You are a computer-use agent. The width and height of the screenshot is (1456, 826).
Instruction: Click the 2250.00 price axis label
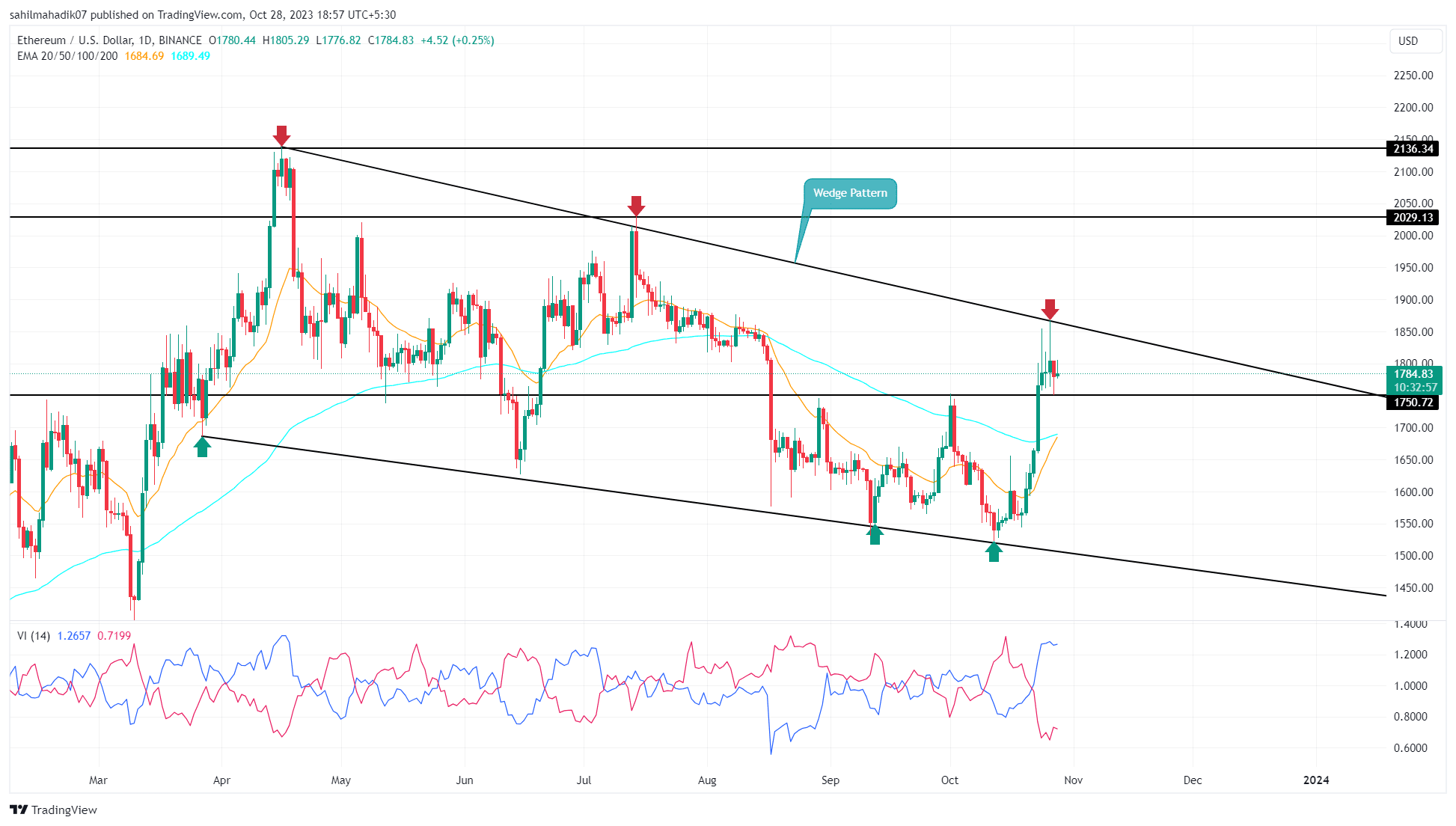click(x=1413, y=76)
